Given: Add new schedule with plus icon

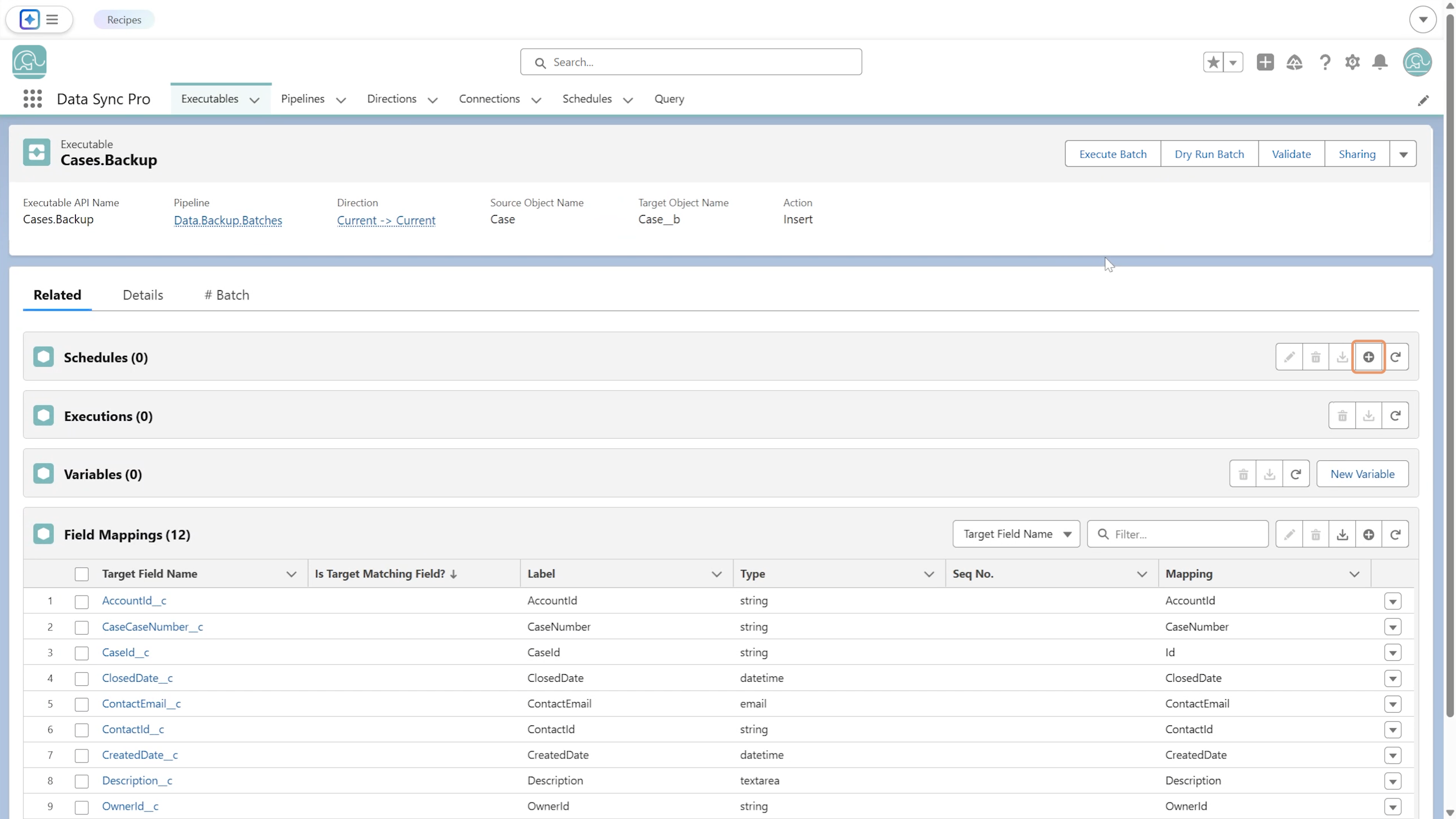Looking at the screenshot, I should (x=1368, y=357).
